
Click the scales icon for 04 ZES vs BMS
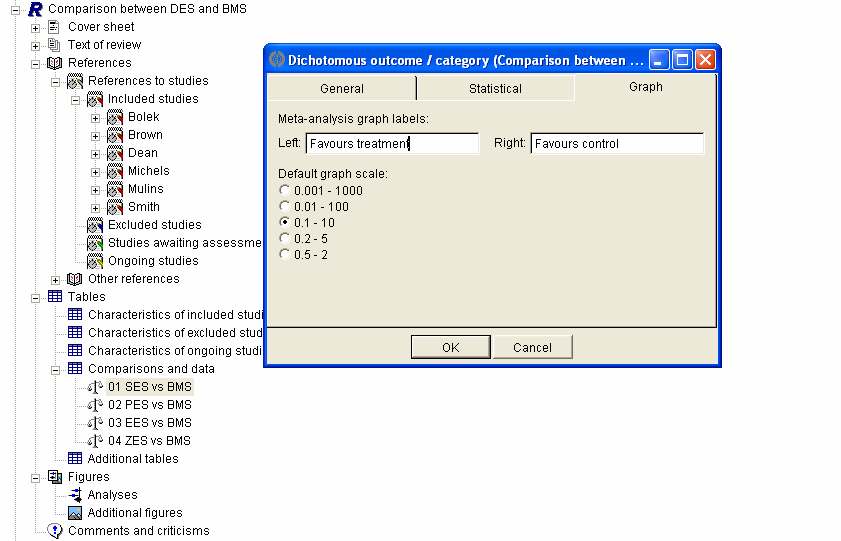[x=95, y=441]
